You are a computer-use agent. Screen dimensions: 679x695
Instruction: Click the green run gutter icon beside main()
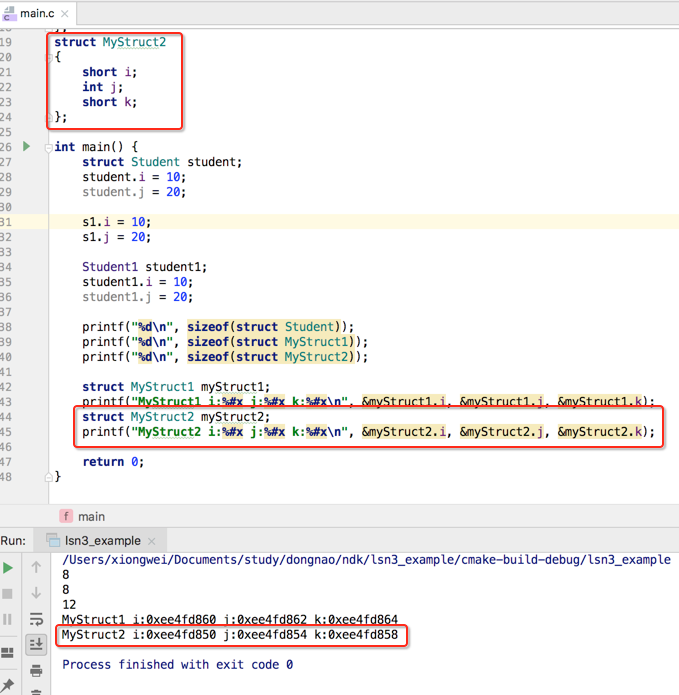[x=27, y=146]
